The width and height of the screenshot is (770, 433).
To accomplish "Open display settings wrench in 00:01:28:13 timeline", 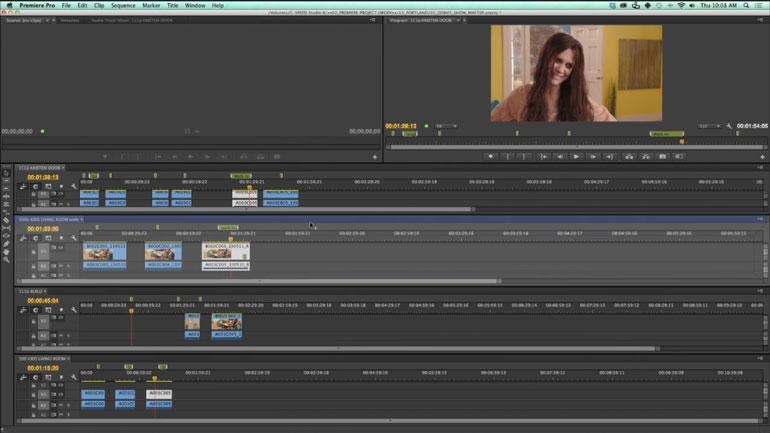I will click(x=74, y=187).
